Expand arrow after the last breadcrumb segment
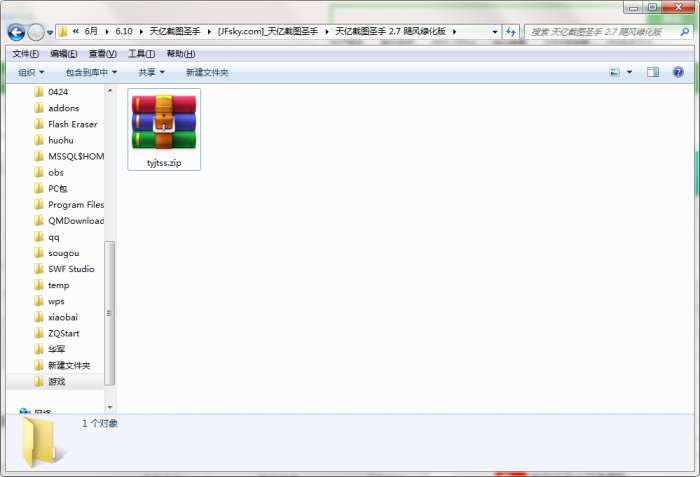This screenshot has height=477, width=700. coord(454,32)
